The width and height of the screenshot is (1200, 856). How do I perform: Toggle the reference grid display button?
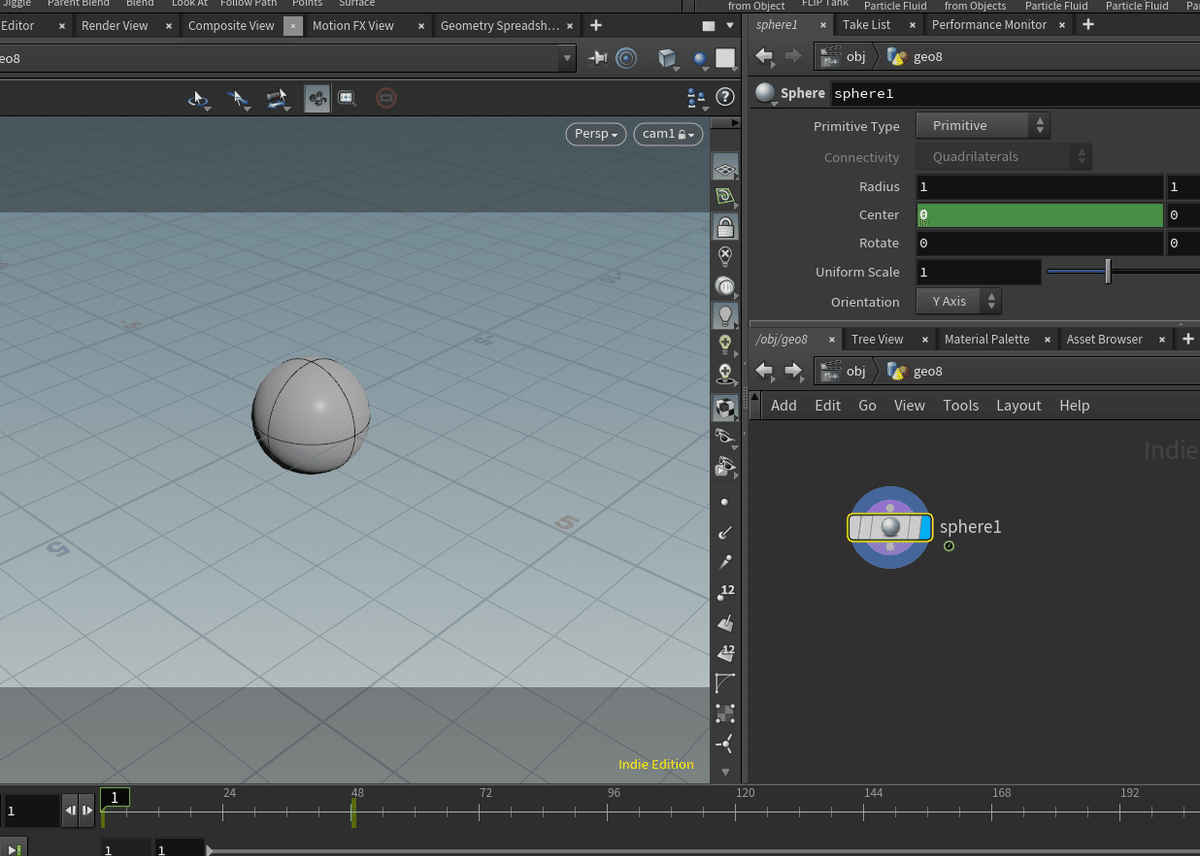725,168
